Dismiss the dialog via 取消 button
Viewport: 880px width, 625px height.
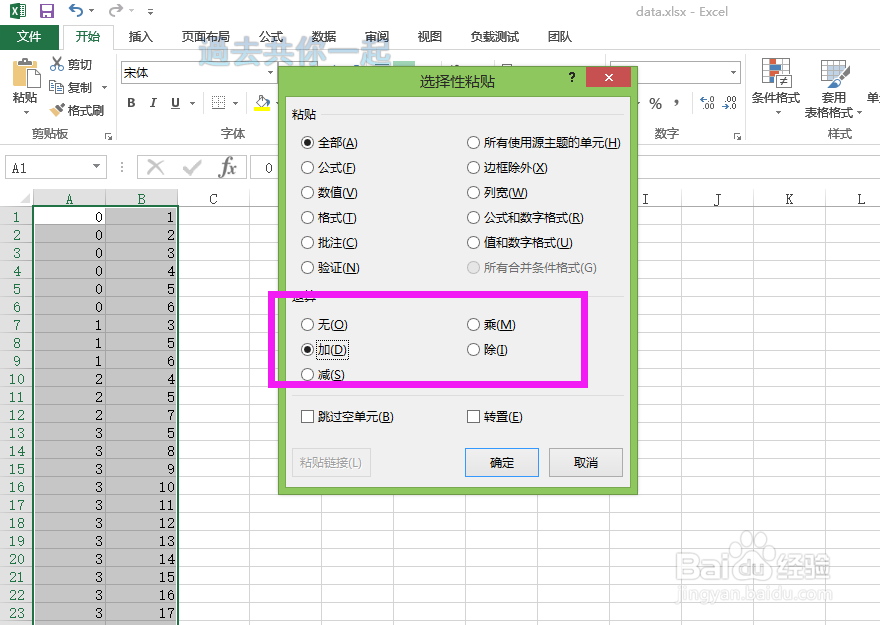coord(585,462)
